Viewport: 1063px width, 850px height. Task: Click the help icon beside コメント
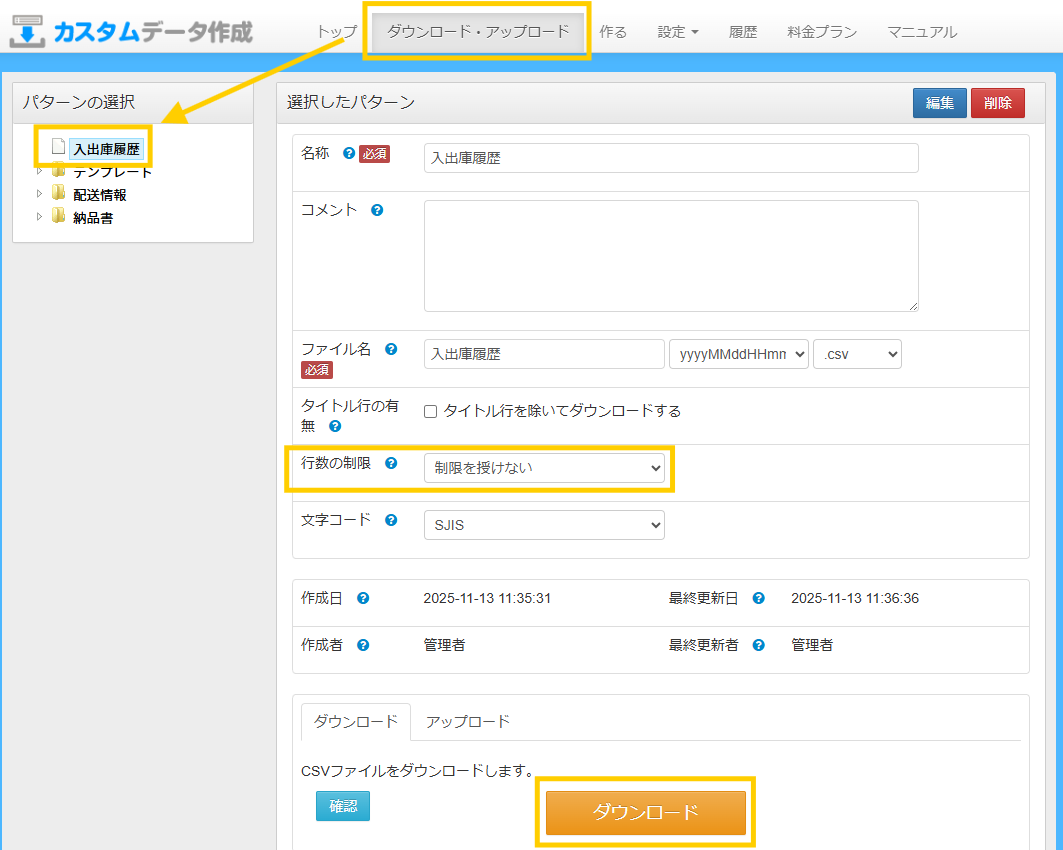(x=377, y=210)
